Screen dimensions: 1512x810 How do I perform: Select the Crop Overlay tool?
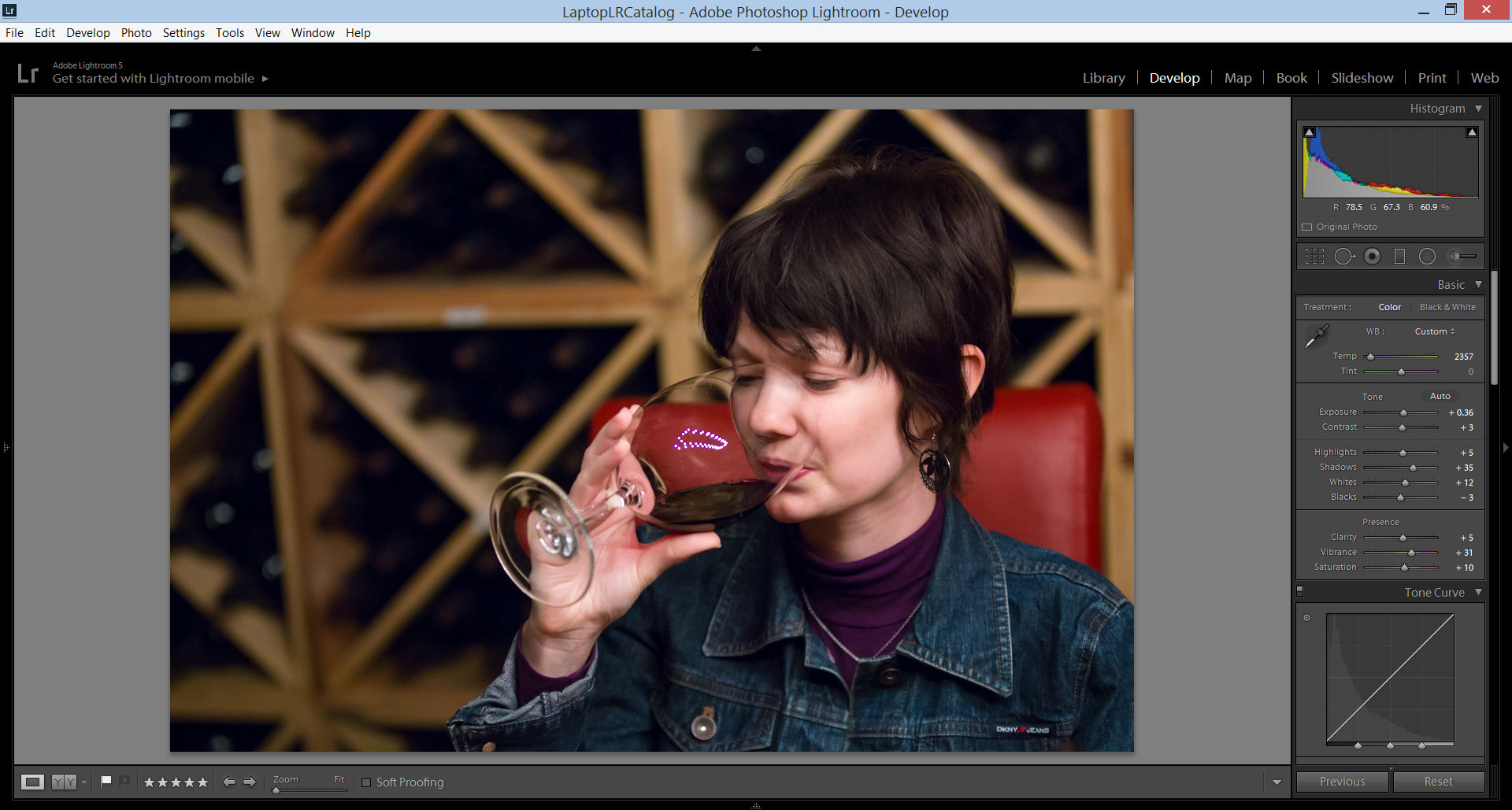pos(1314,257)
